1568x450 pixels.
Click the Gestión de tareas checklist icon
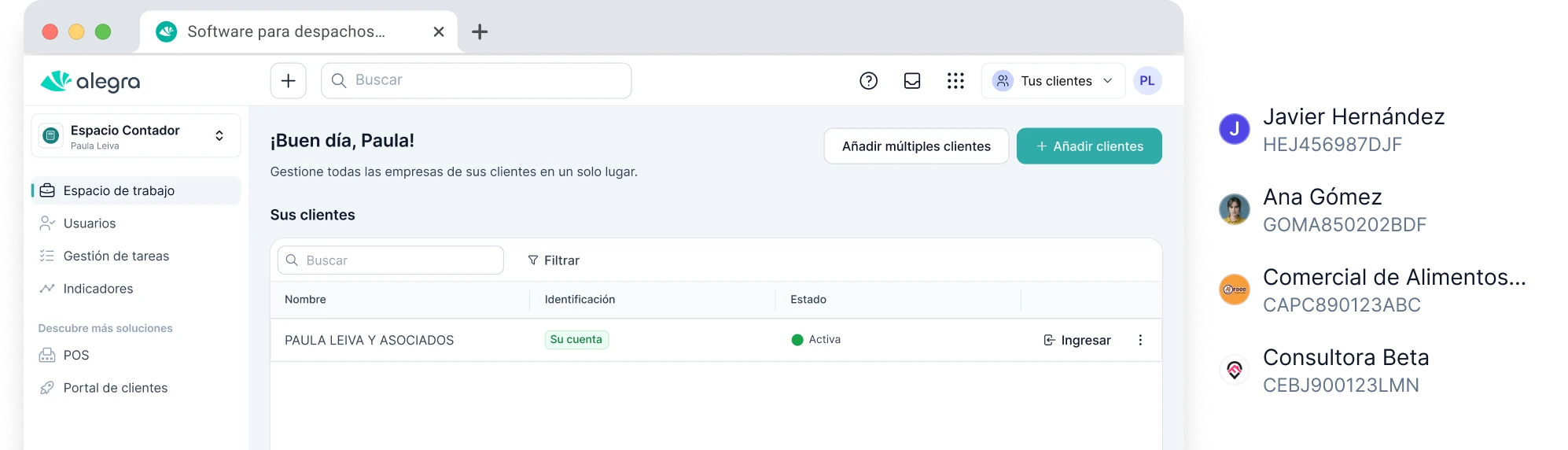point(47,256)
